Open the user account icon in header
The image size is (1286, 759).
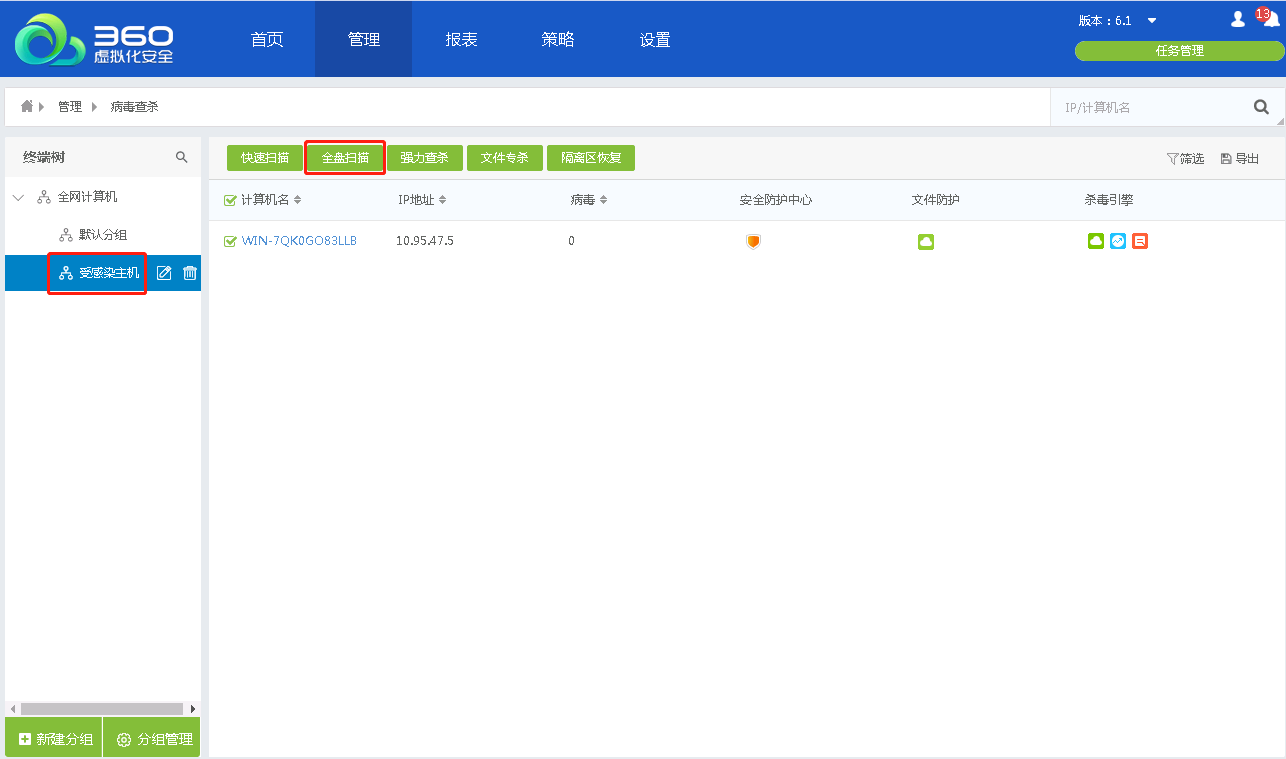1238,19
